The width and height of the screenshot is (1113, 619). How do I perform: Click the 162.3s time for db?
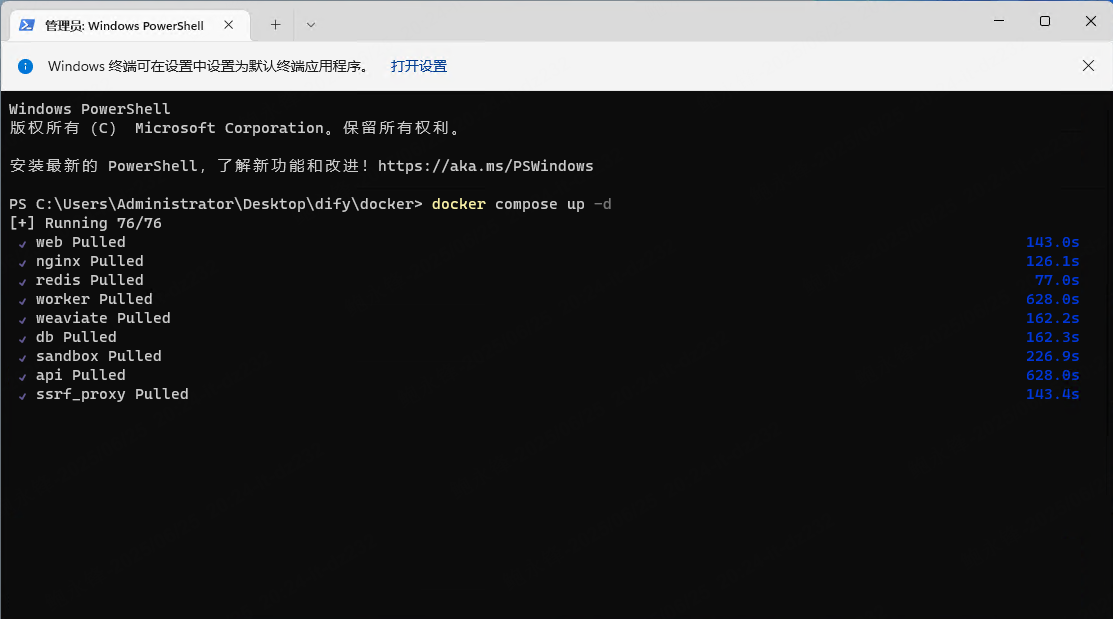point(1052,337)
